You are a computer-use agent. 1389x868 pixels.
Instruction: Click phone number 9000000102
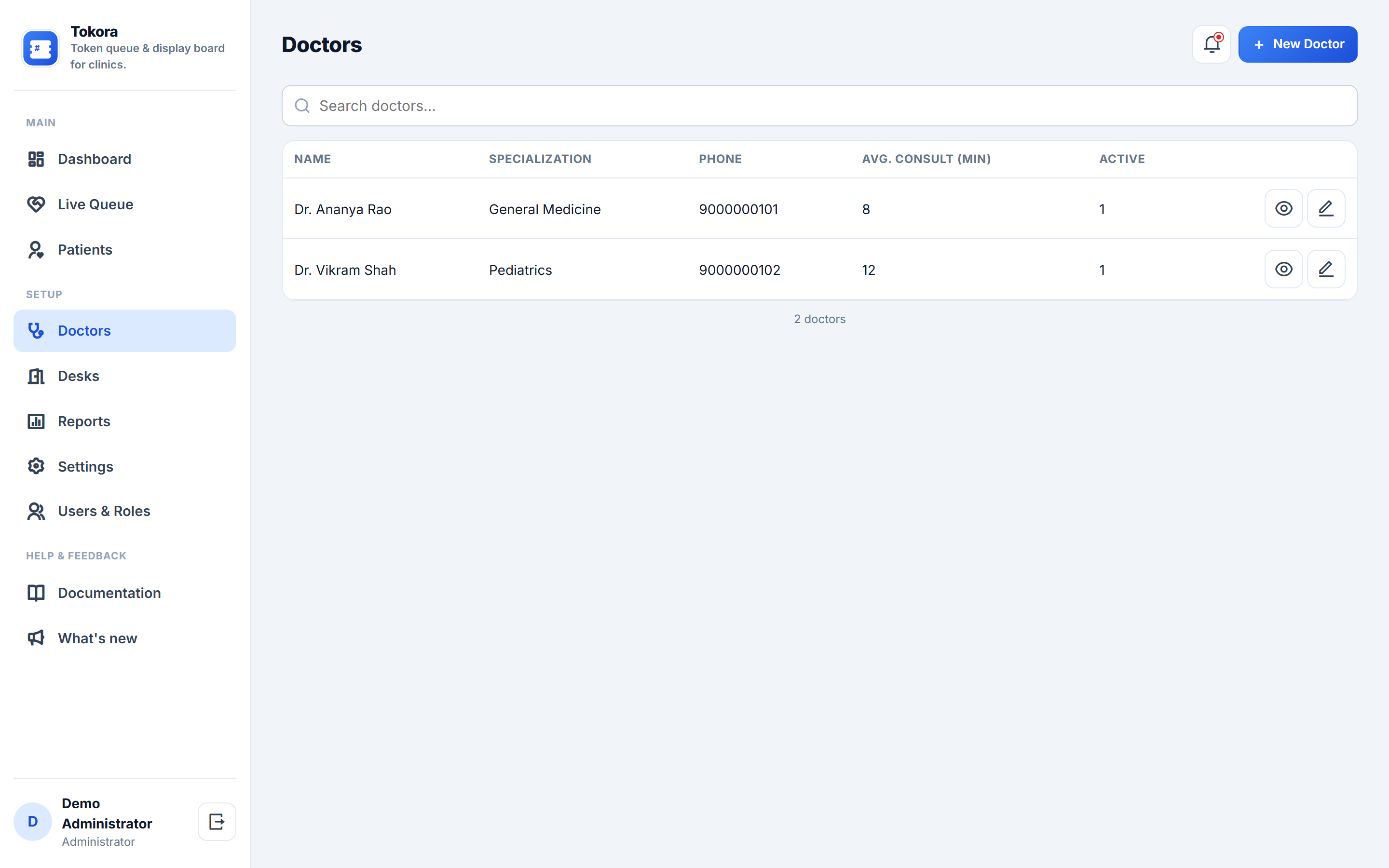[x=739, y=270]
